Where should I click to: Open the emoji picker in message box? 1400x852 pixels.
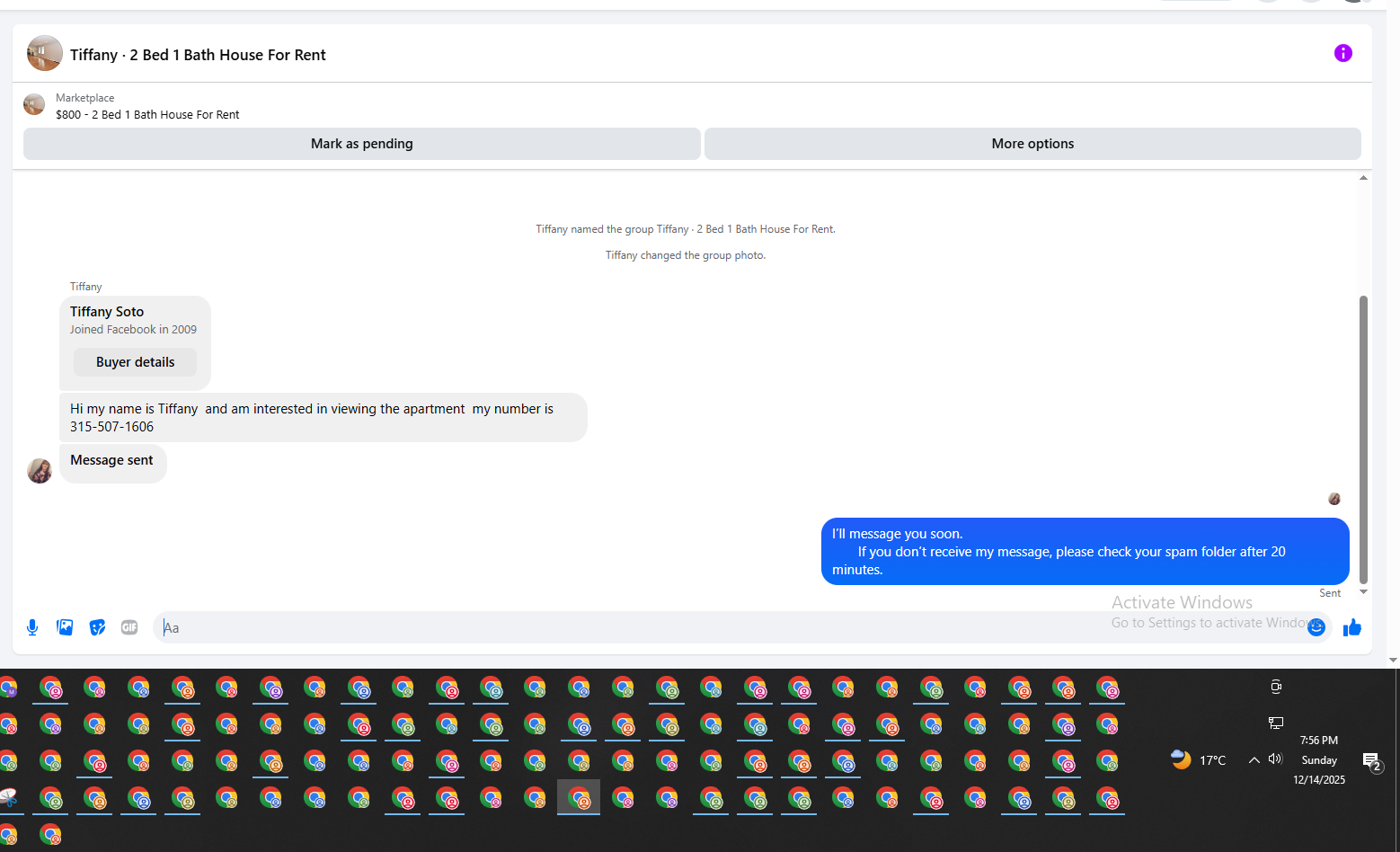point(1316,627)
